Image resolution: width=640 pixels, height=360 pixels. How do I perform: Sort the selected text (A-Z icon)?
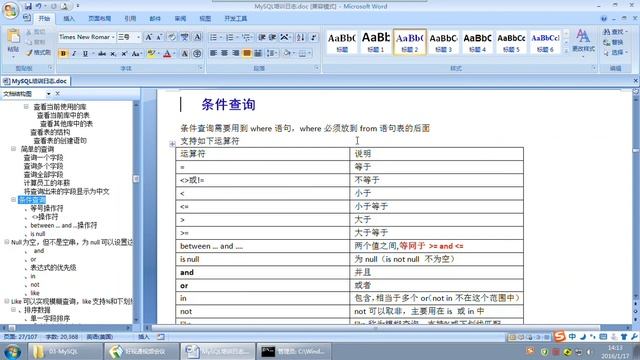tap(300, 38)
